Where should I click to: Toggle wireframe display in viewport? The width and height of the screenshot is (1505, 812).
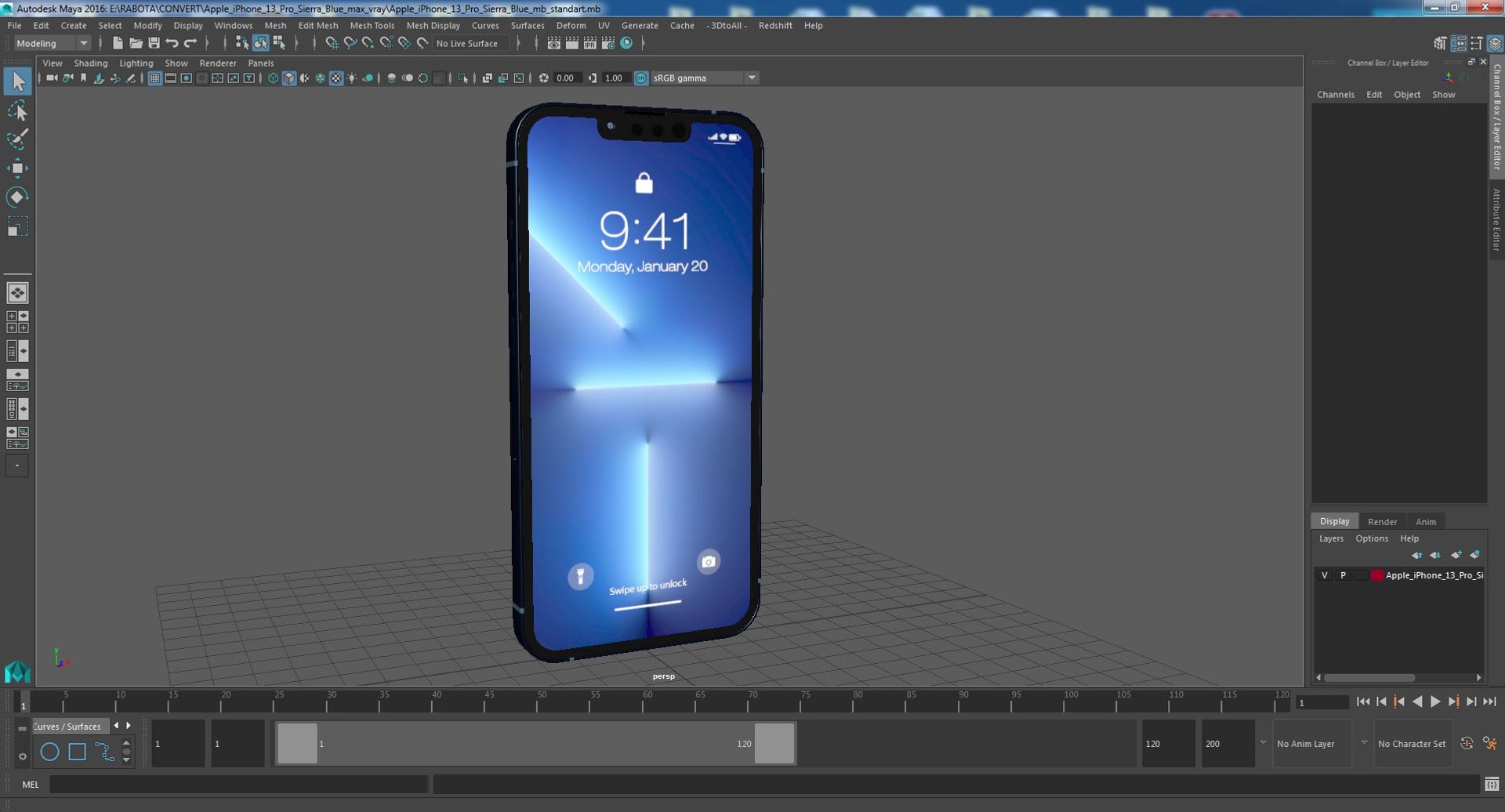(x=273, y=78)
